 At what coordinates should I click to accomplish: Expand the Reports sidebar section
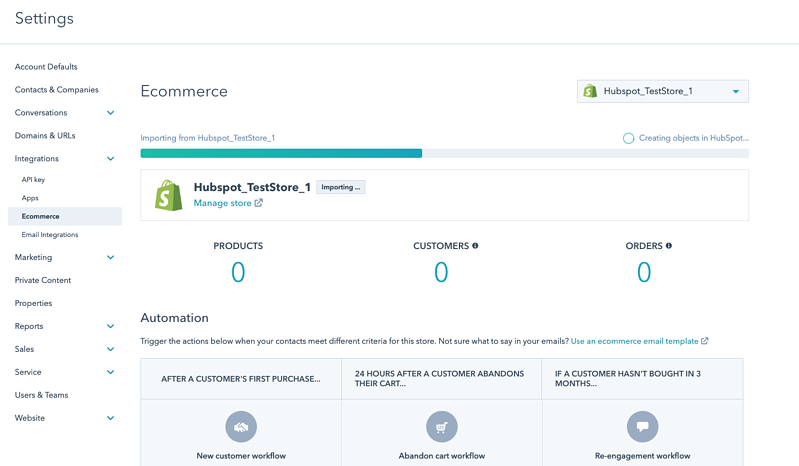pyautogui.click(x=110, y=327)
